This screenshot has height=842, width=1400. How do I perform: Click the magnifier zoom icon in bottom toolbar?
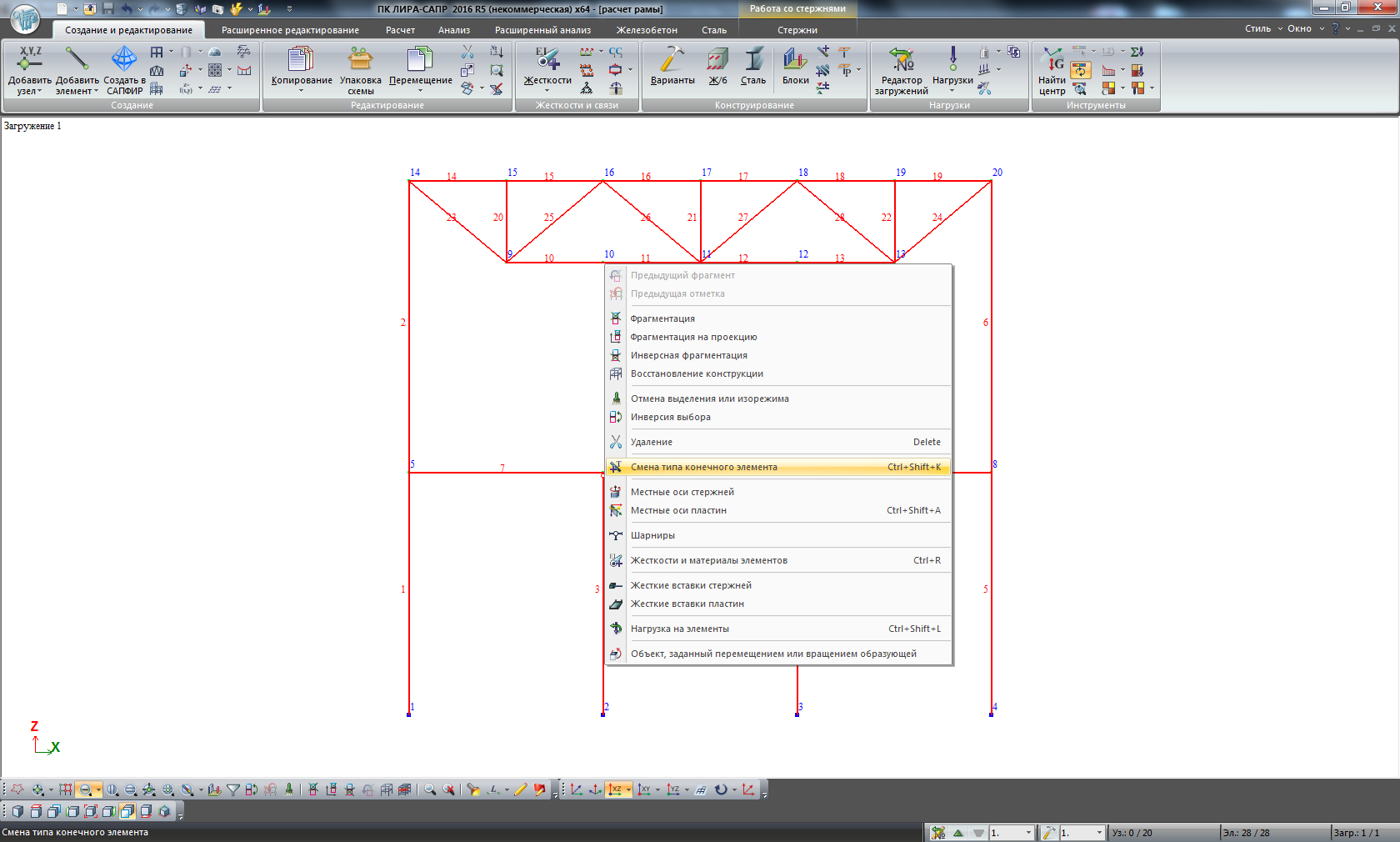click(430, 789)
